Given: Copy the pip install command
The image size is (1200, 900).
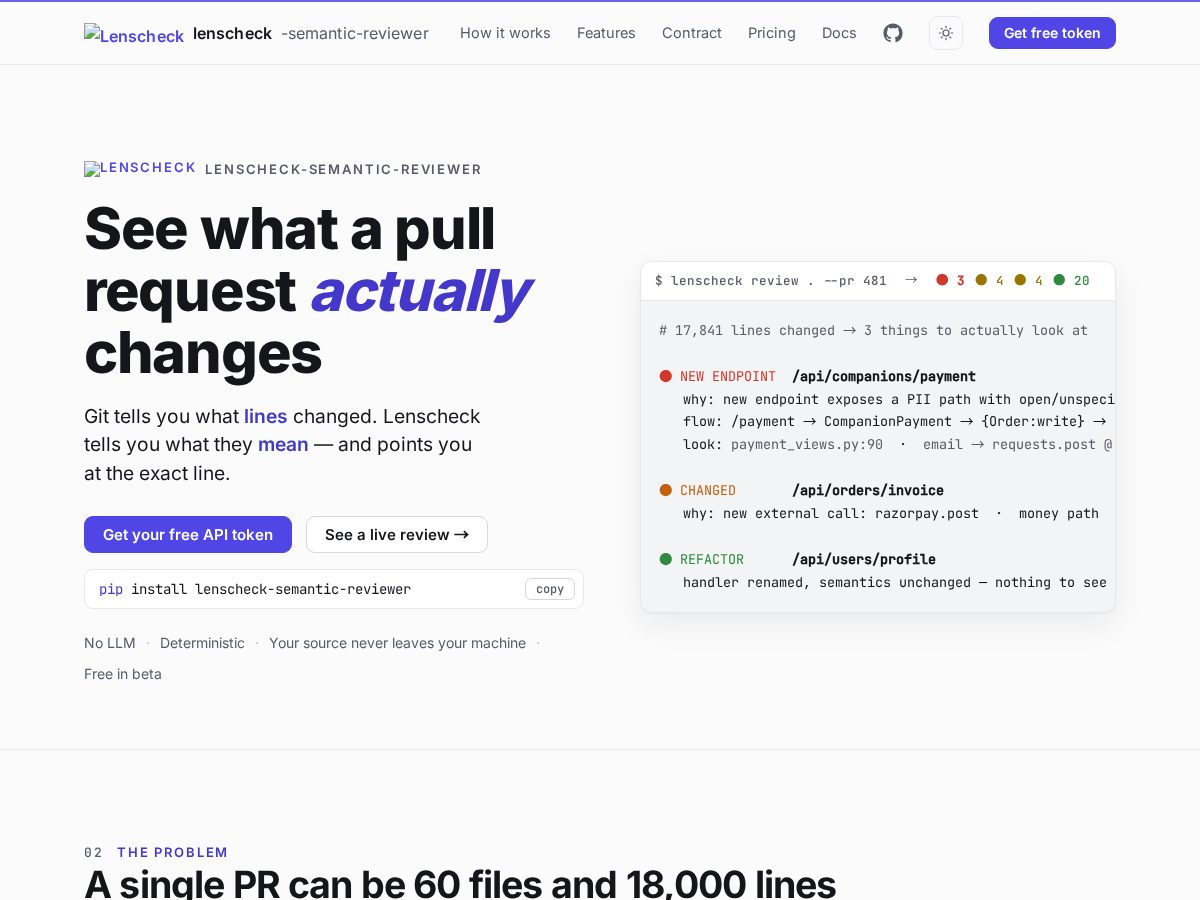Looking at the screenshot, I should coord(550,589).
